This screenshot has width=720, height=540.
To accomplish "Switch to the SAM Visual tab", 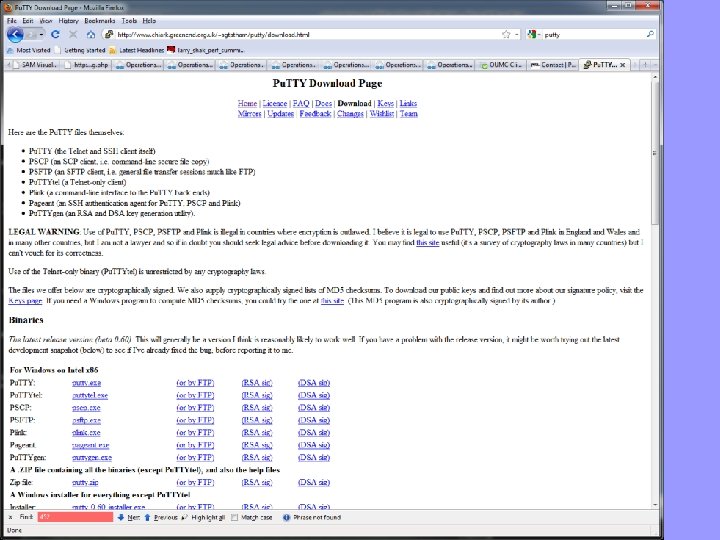I will tap(35, 65).
